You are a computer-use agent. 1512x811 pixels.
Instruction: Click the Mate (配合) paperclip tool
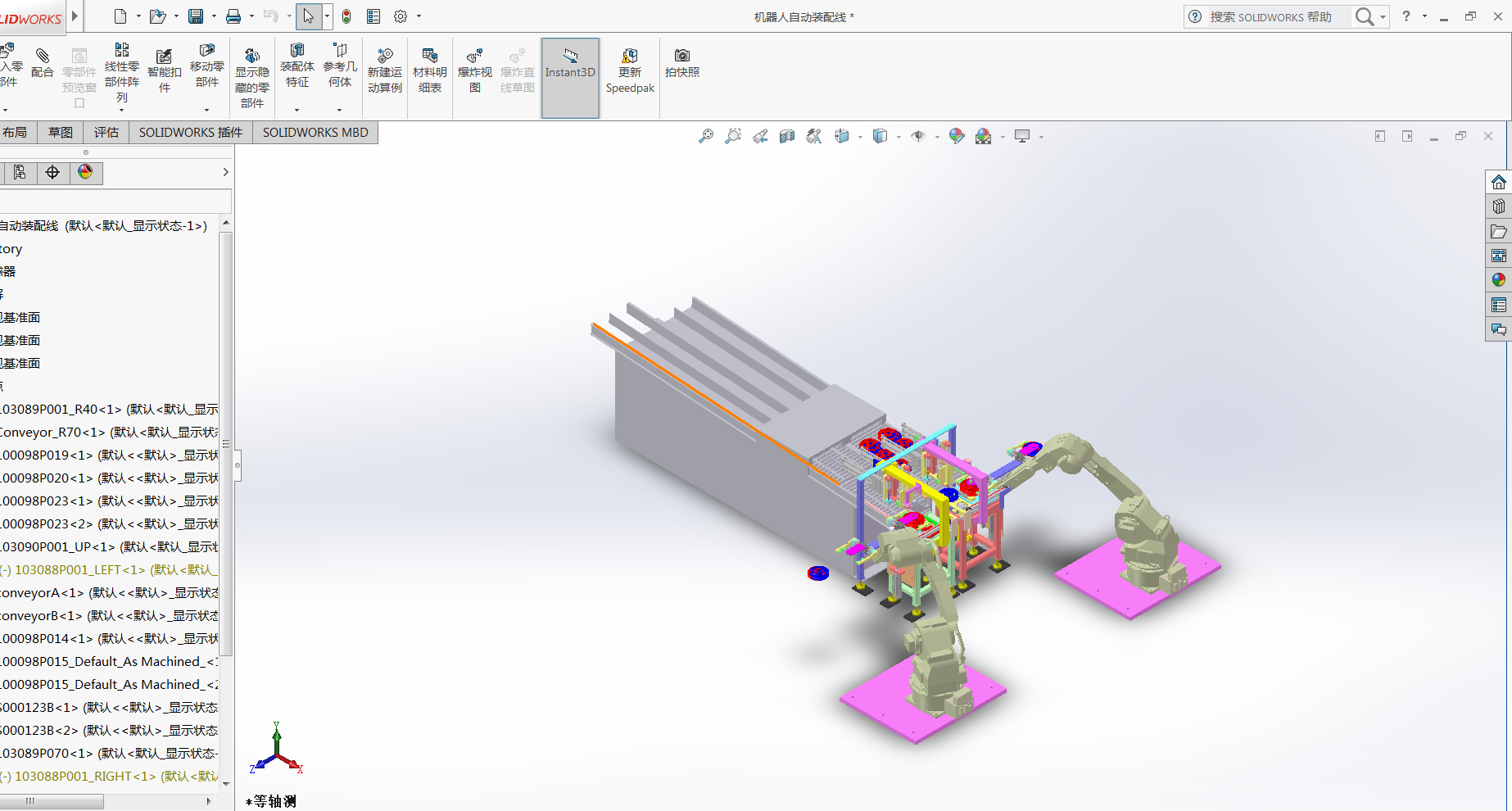[42, 62]
